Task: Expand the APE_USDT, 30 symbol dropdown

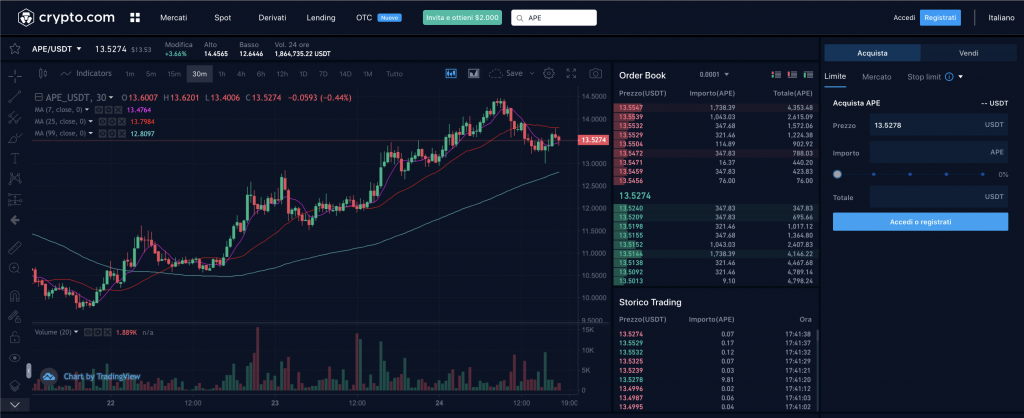Action: (111, 97)
